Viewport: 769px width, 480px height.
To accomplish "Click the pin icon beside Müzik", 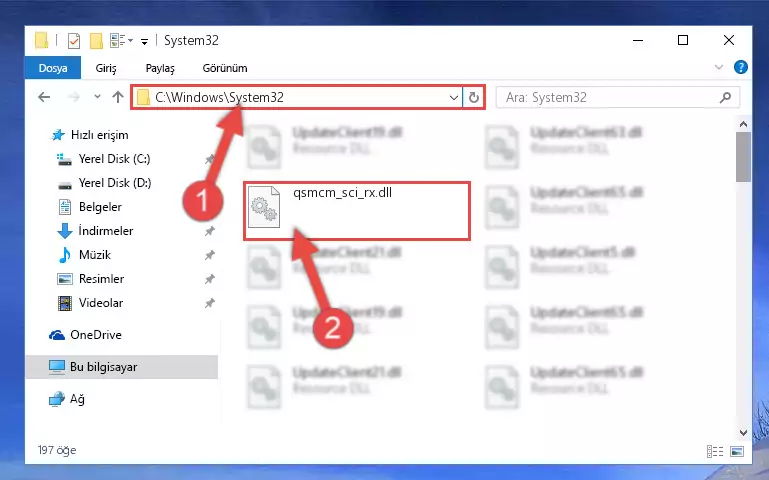I will (209, 255).
